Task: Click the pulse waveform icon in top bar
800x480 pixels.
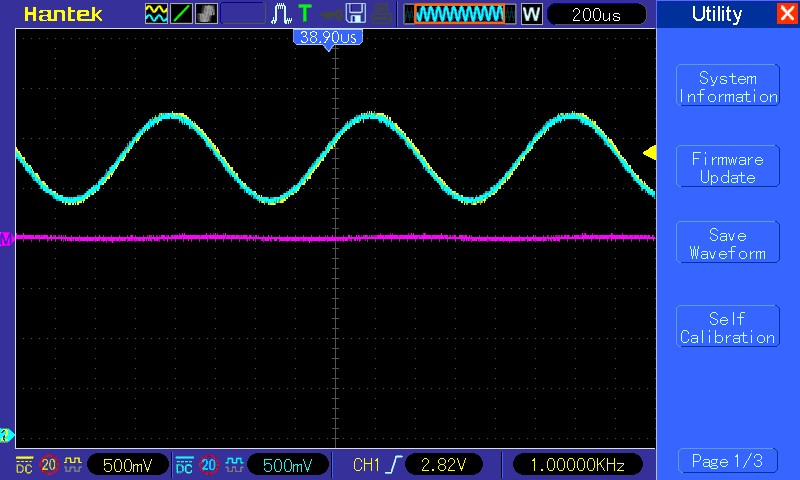Action: [281, 14]
